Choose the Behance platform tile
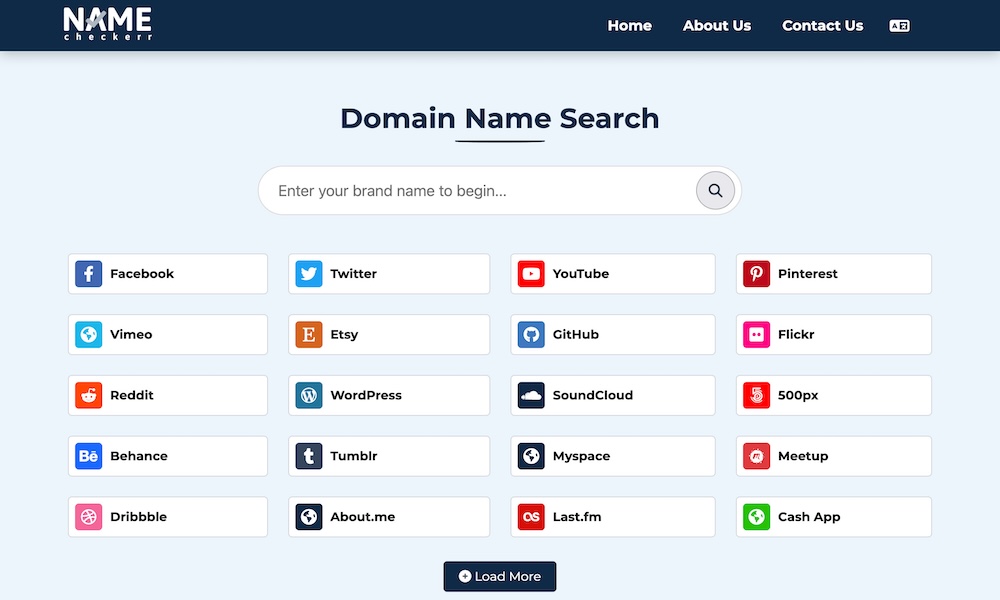The height and width of the screenshot is (600, 1000). pos(167,456)
